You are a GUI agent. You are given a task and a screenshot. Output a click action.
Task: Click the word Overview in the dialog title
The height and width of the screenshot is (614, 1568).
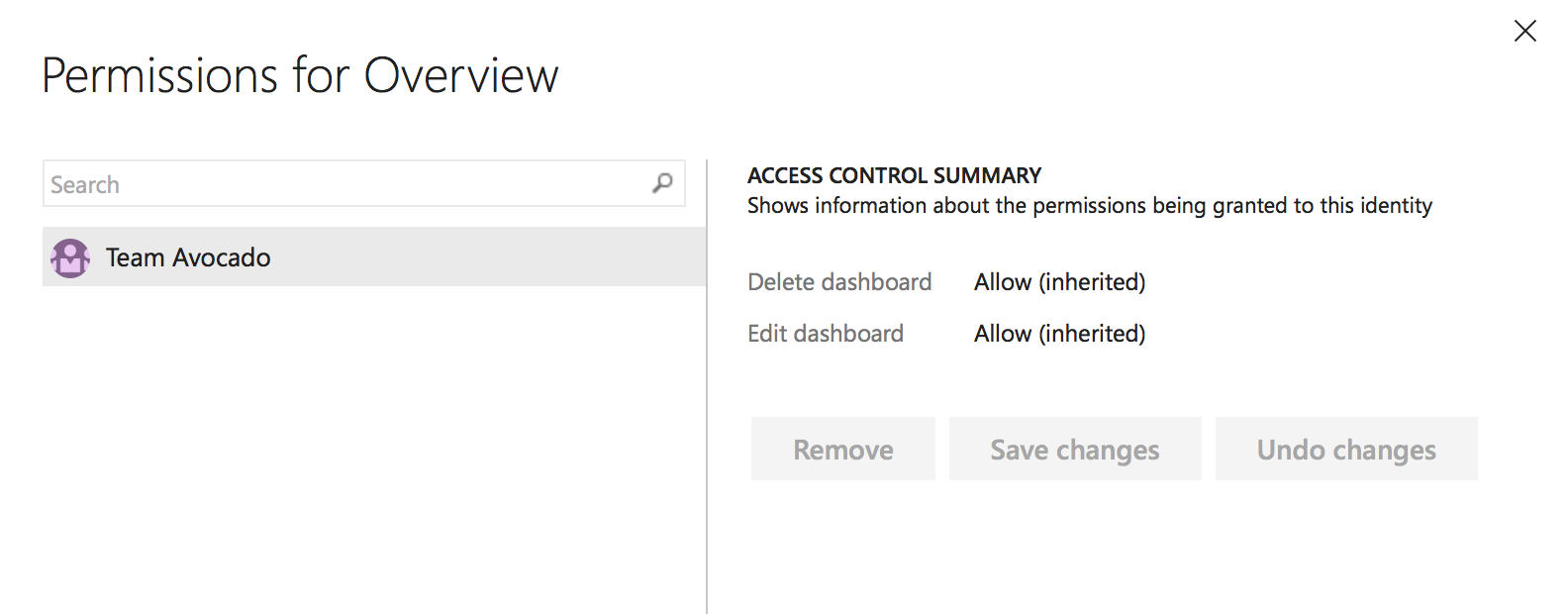coord(461,75)
